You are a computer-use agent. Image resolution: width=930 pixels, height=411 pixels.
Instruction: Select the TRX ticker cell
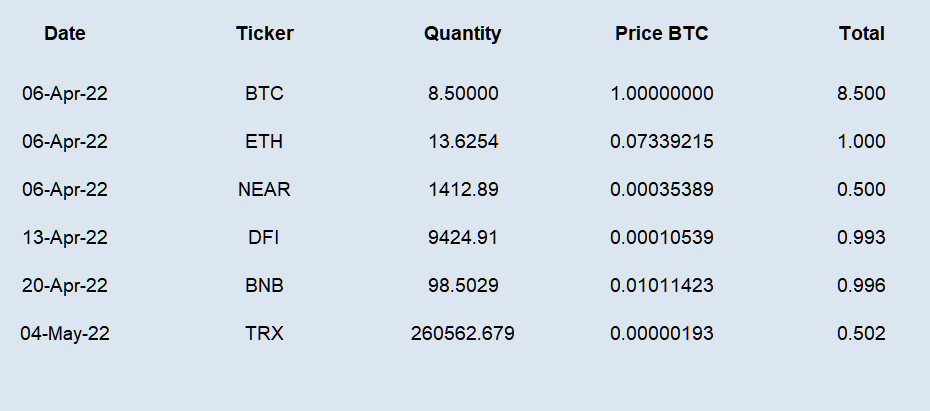coord(265,333)
